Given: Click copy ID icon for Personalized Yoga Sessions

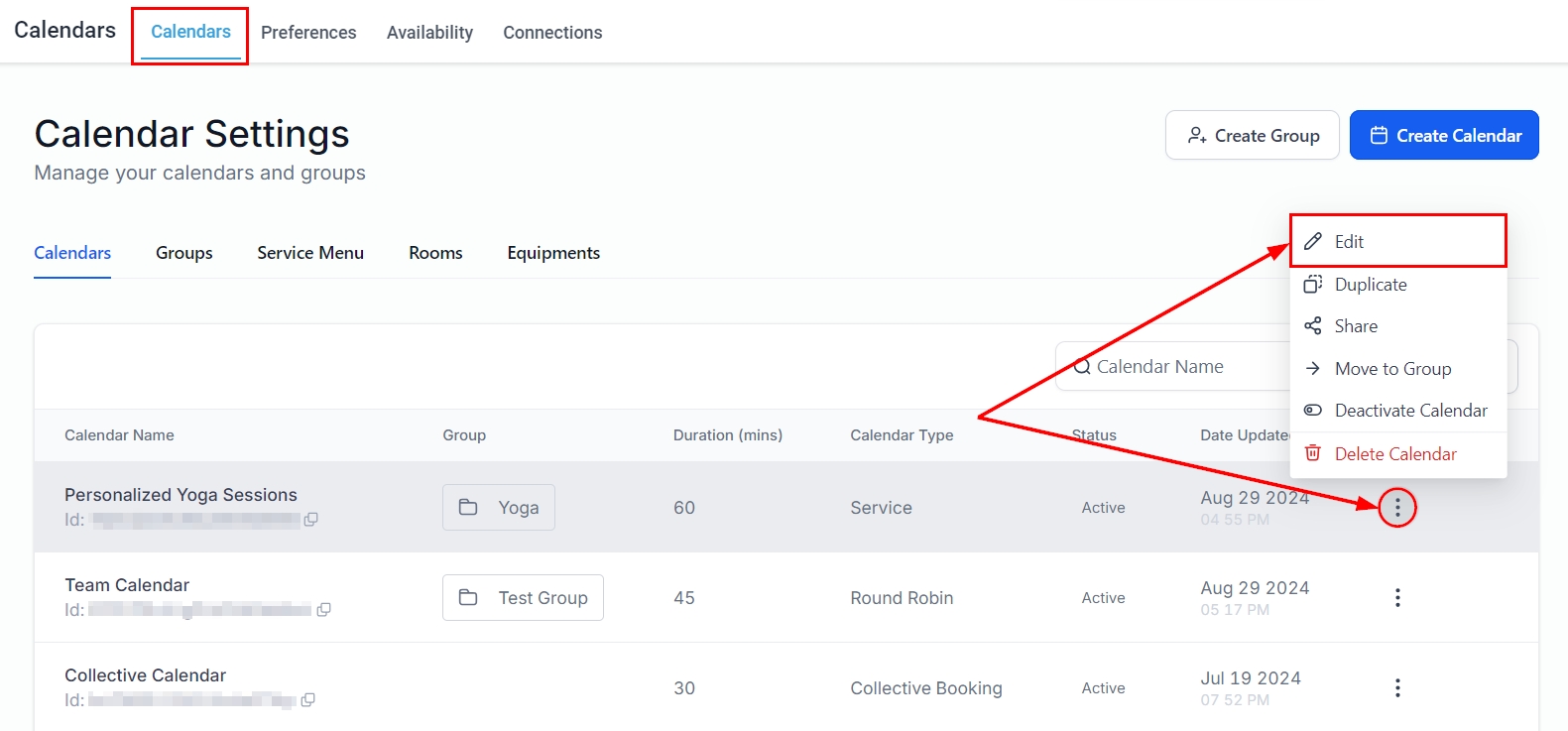Looking at the screenshot, I should pyautogui.click(x=310, y=520).
